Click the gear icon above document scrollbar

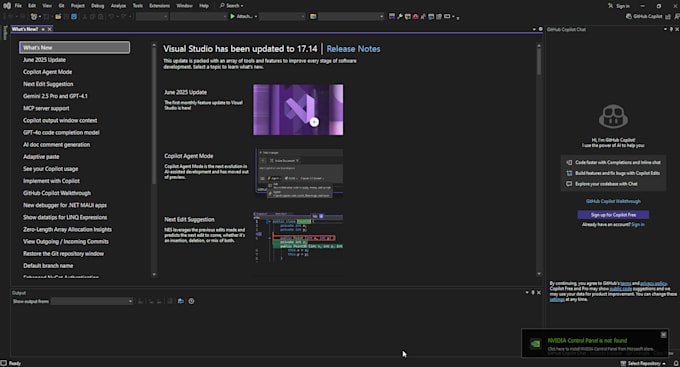540,29
